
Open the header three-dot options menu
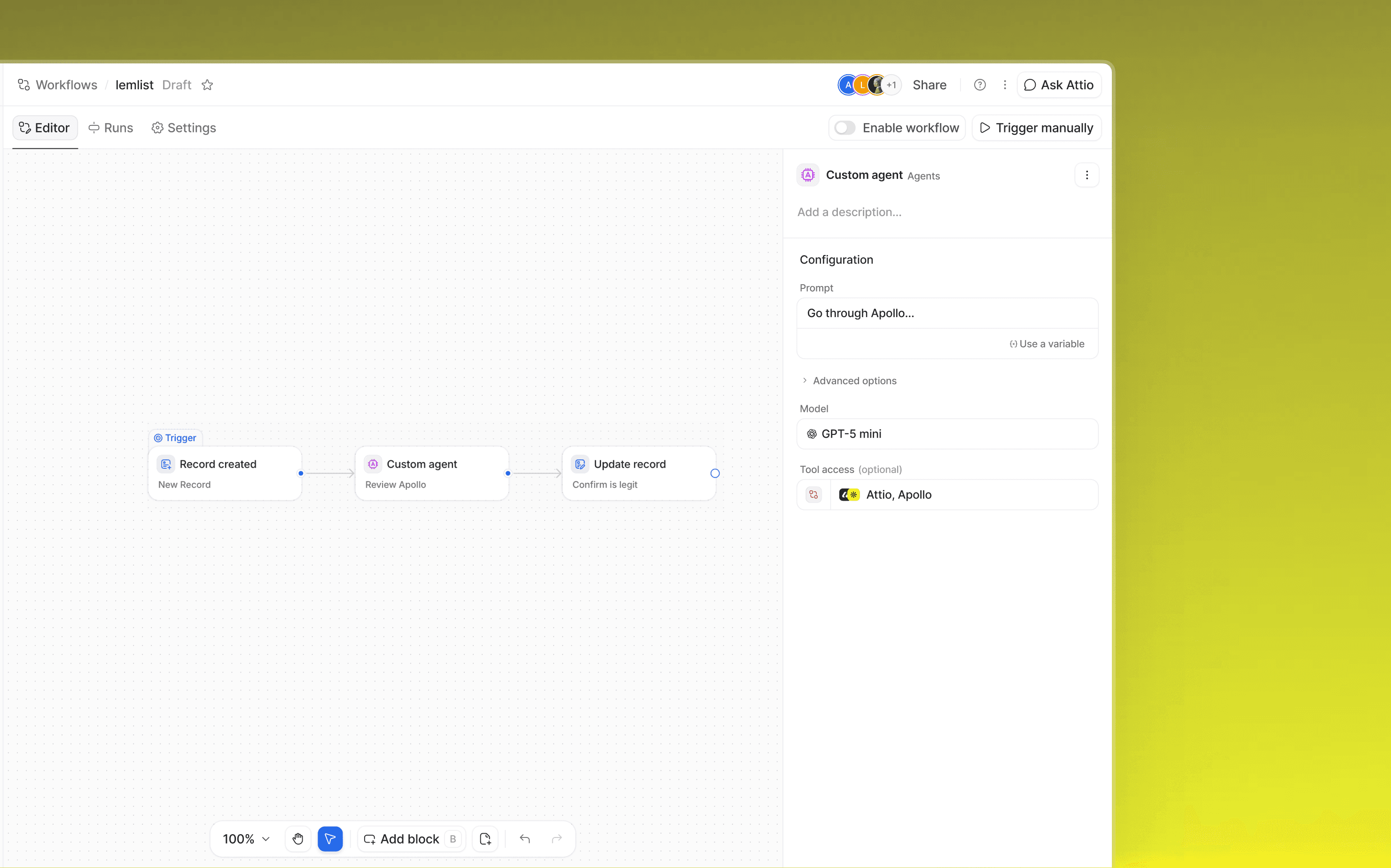1005,85
